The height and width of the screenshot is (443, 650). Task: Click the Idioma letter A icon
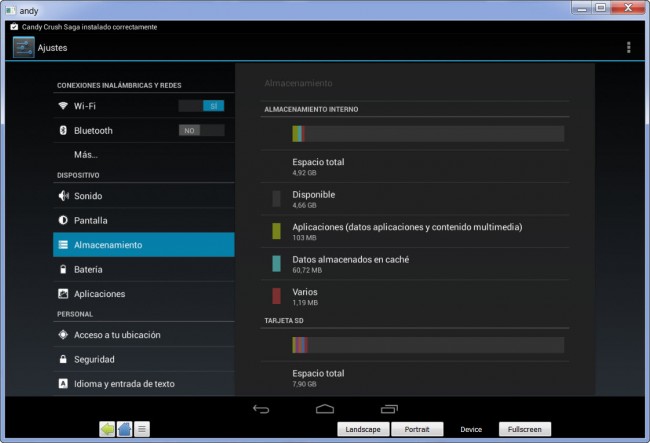pos(63,383)
